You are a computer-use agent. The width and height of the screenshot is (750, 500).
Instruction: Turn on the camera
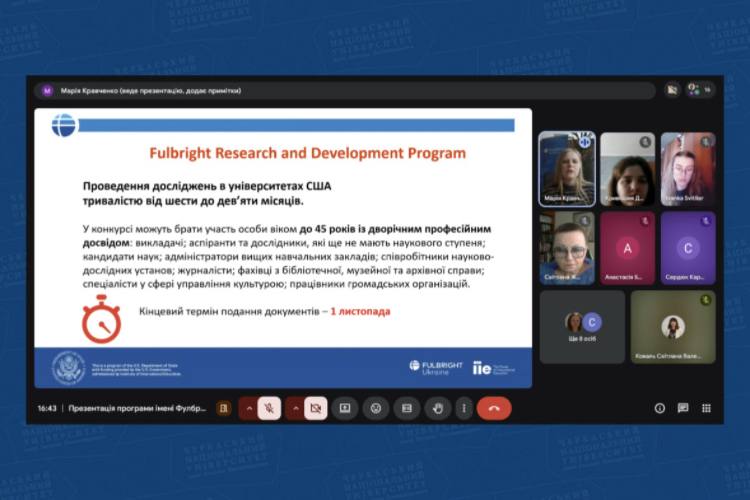coord(316,408)
